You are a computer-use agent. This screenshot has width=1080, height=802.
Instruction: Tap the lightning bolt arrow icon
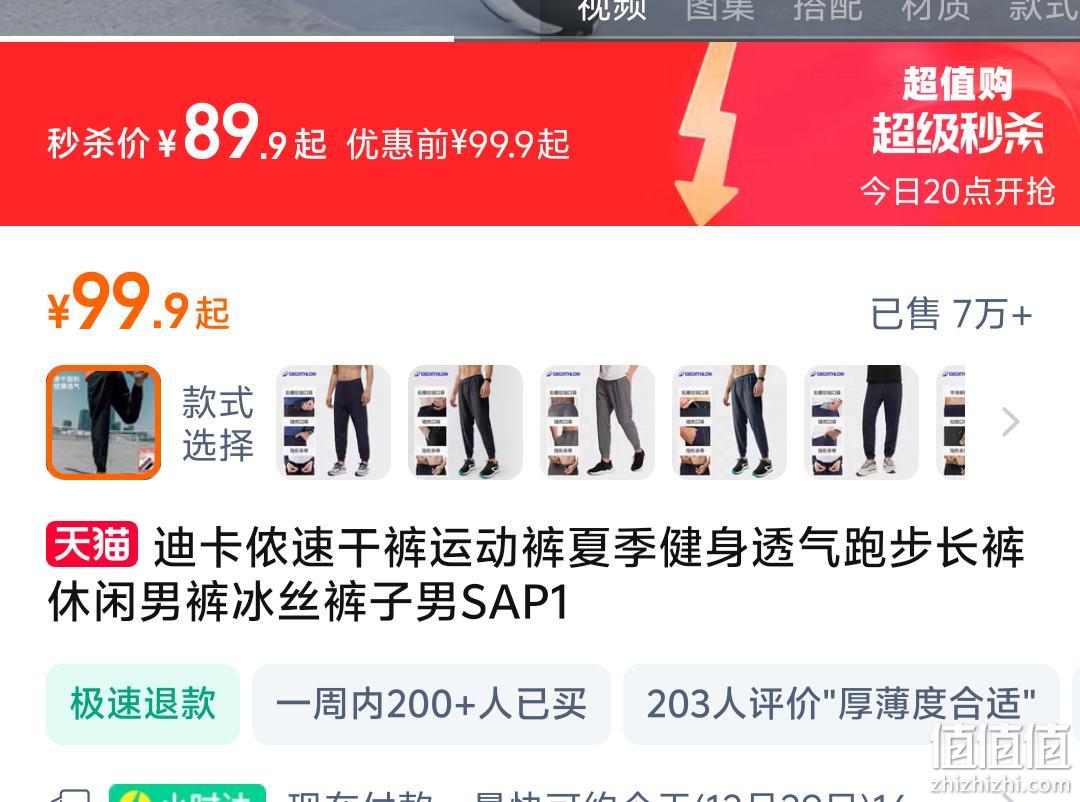tap(707, 133)
